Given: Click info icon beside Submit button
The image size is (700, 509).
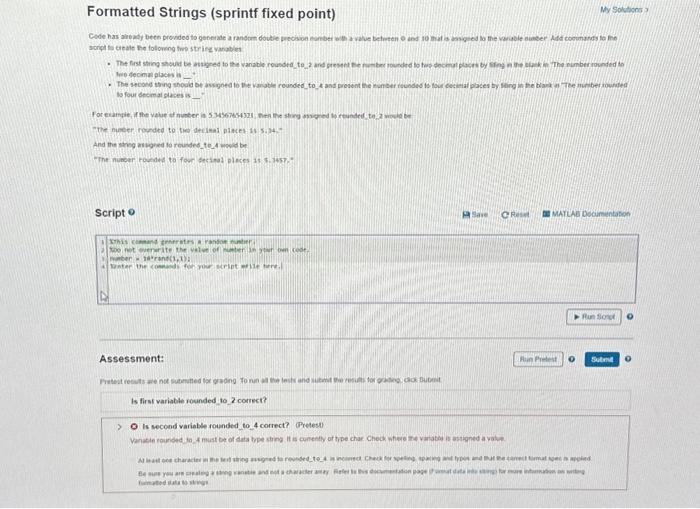Looking at the screenshot, I should 628,359.
